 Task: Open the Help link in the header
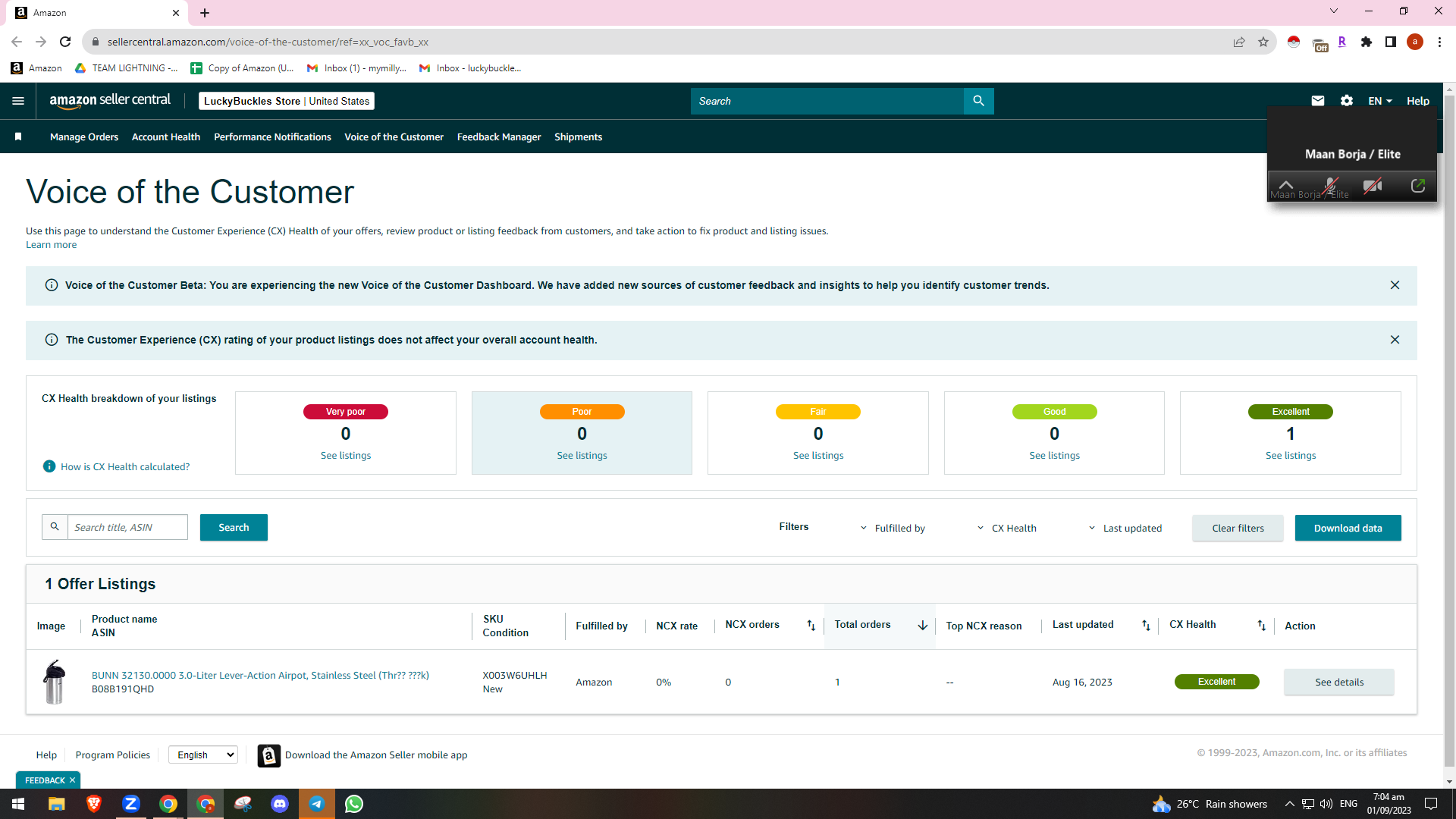pos(1417,101)
